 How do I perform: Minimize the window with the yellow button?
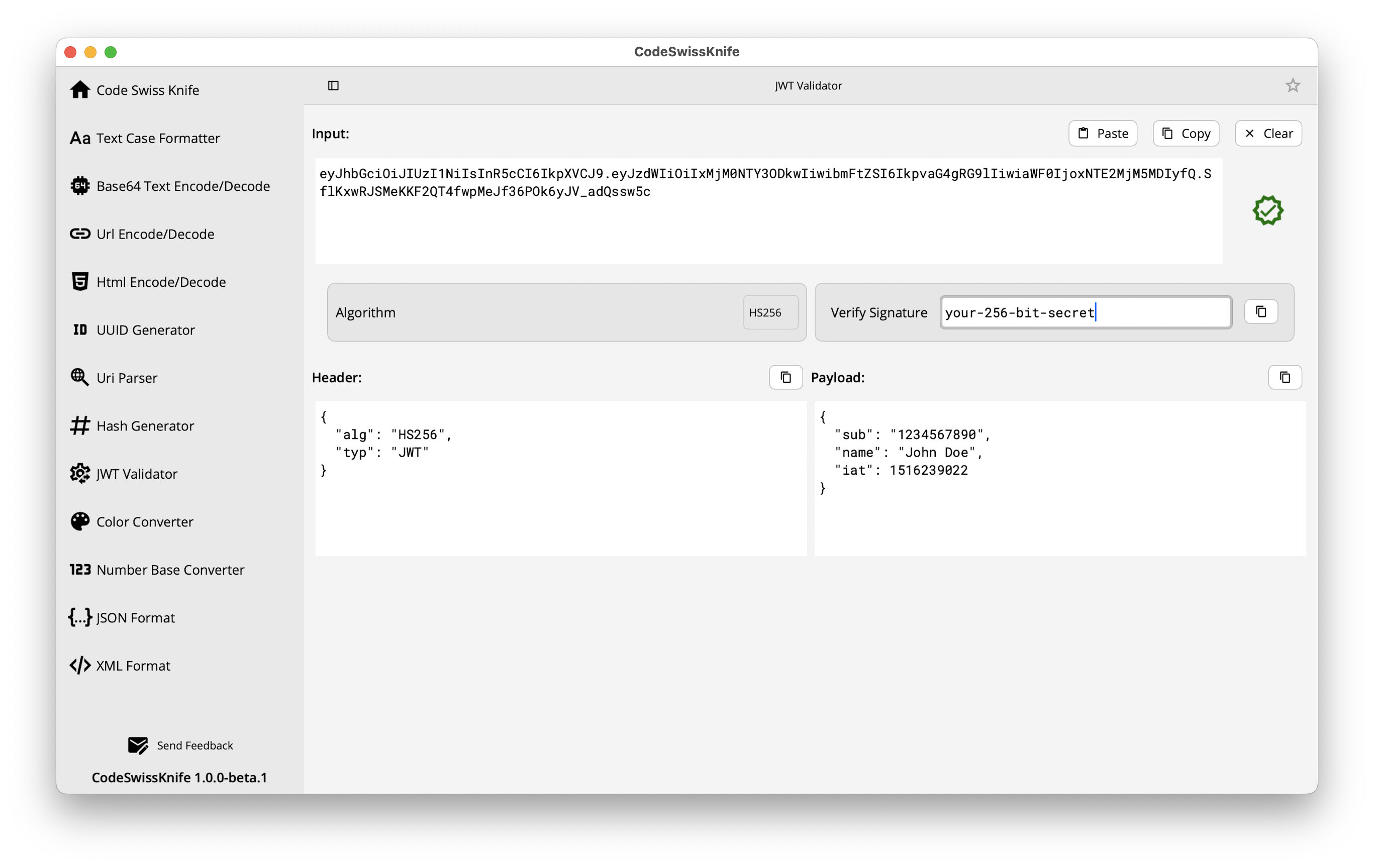[91, 52]
